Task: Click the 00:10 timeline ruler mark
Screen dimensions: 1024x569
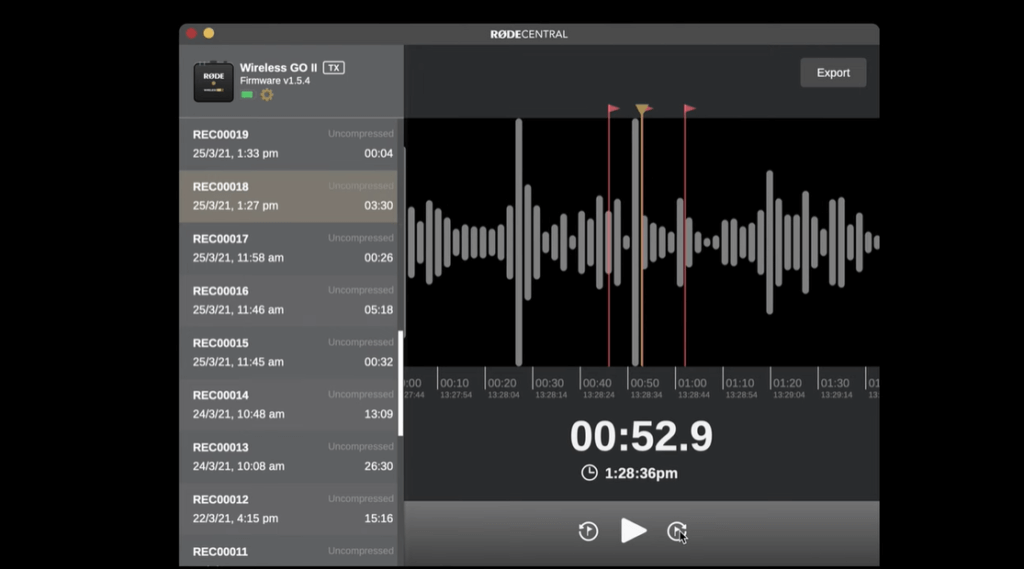Action: pos(455,383)
